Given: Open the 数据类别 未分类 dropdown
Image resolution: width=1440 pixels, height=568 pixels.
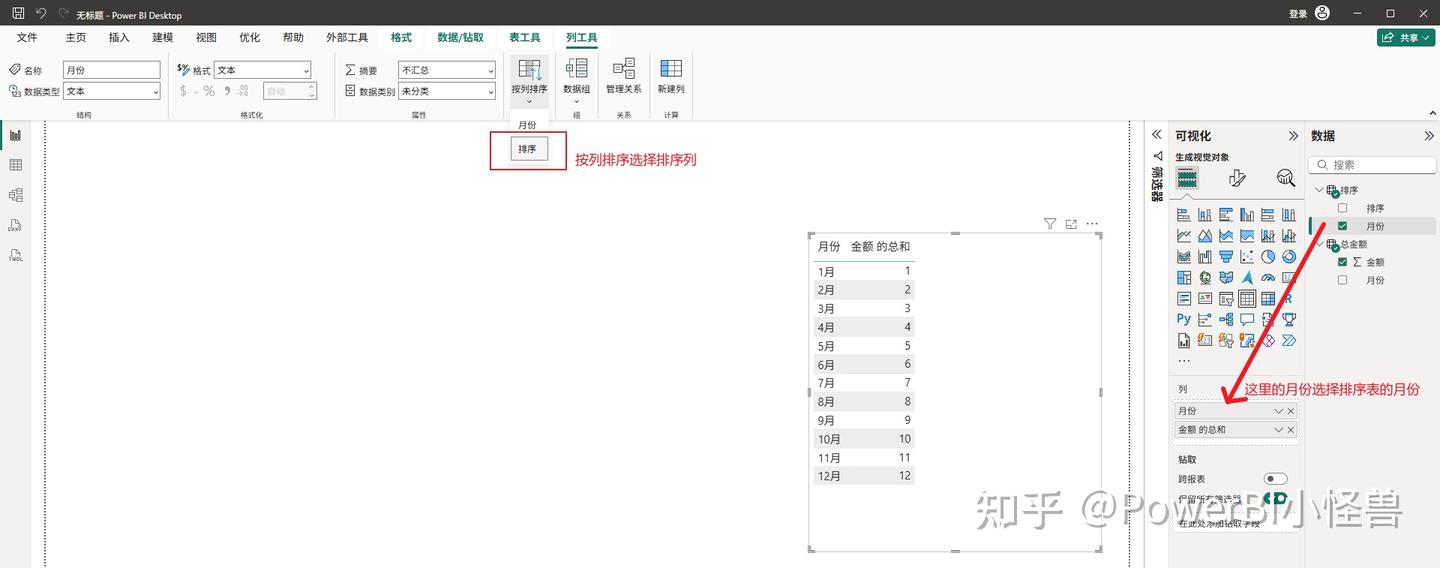Looking at the screenshot, I should point(447,91).
